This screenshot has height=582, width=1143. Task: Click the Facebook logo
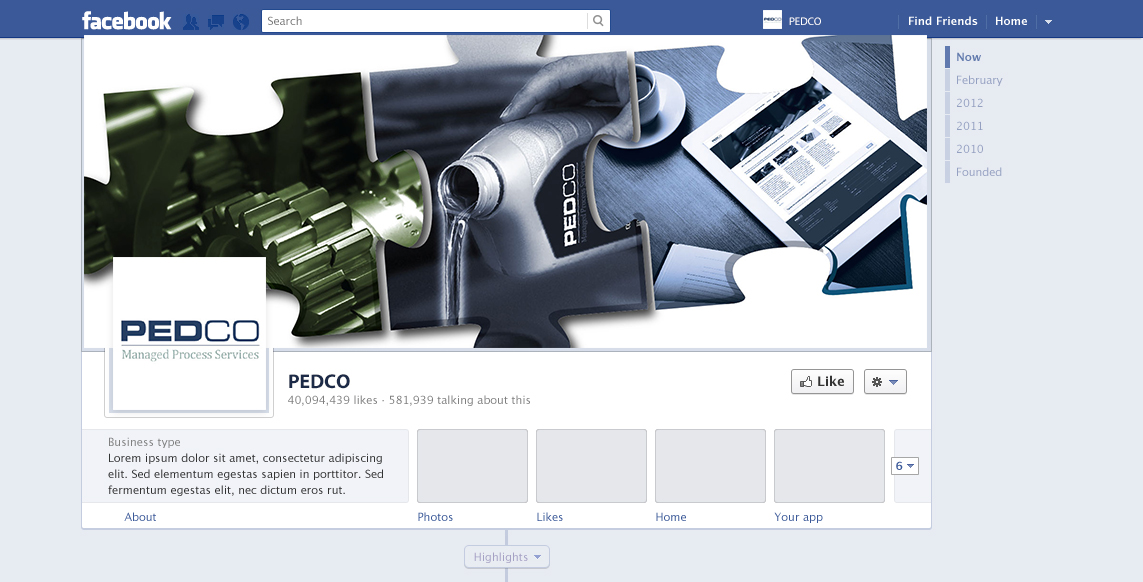click(x=126, y=20)
